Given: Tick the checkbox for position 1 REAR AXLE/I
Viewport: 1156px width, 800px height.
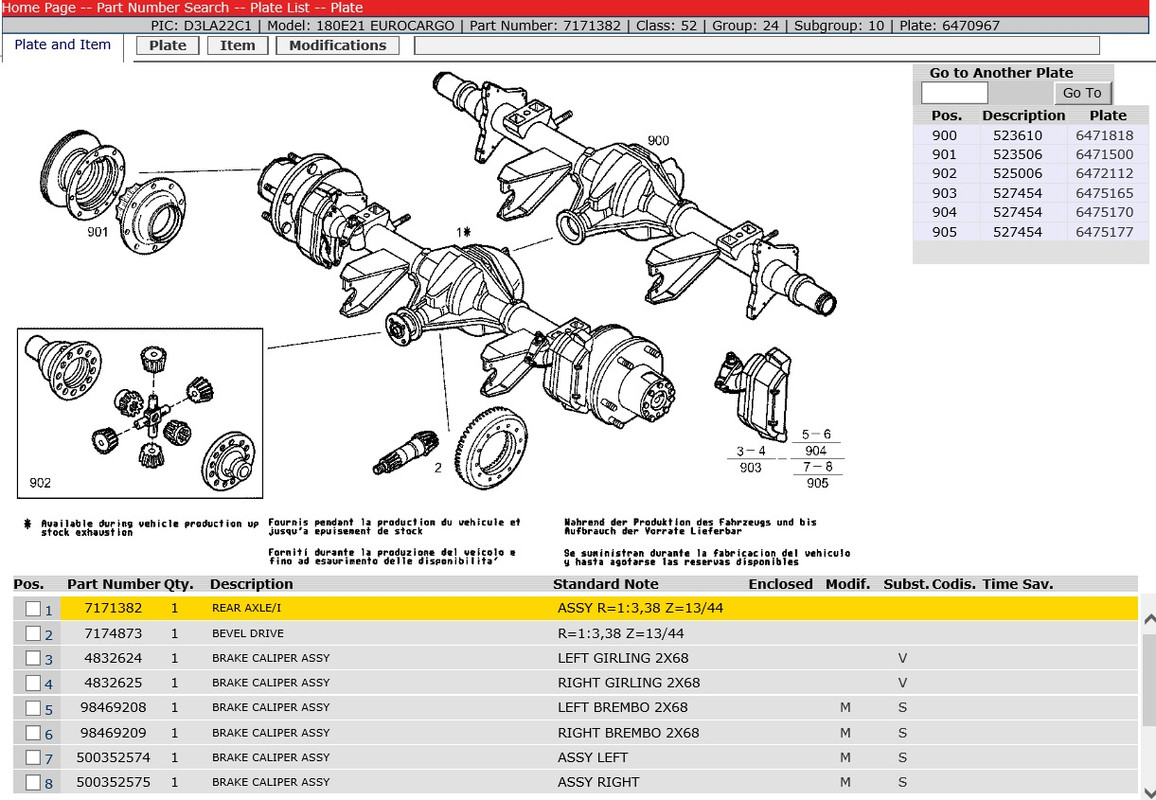Looking at the screenshot, I should (33, 609).
